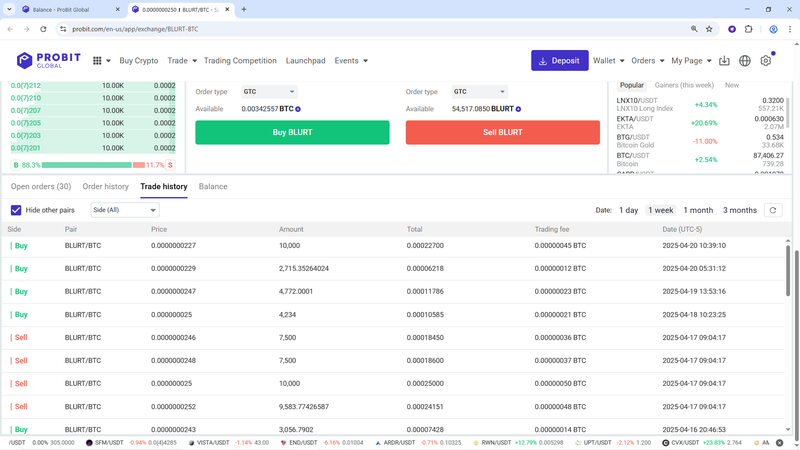Switch to Balance tab
800x450 pixels.
[213, 187]
